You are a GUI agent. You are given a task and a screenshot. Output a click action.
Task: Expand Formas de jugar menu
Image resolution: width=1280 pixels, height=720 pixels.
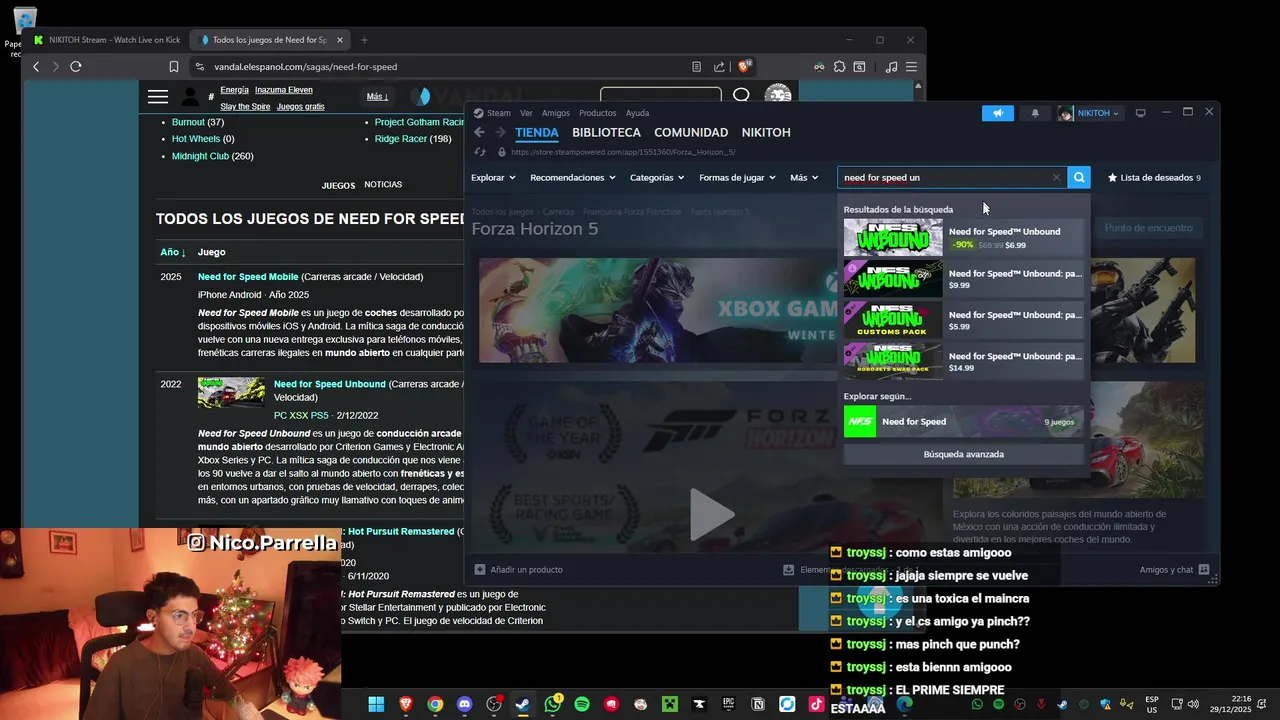click(x=737, y=178)
